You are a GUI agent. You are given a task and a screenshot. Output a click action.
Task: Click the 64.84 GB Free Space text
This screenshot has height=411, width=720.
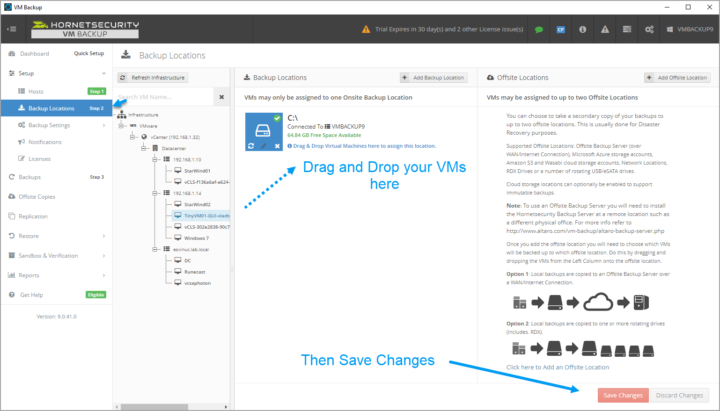pos(324,135)
